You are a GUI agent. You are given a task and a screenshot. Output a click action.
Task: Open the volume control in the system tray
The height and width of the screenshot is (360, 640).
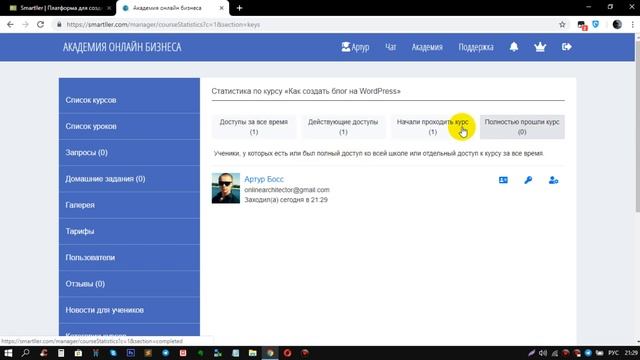[542, 353]
